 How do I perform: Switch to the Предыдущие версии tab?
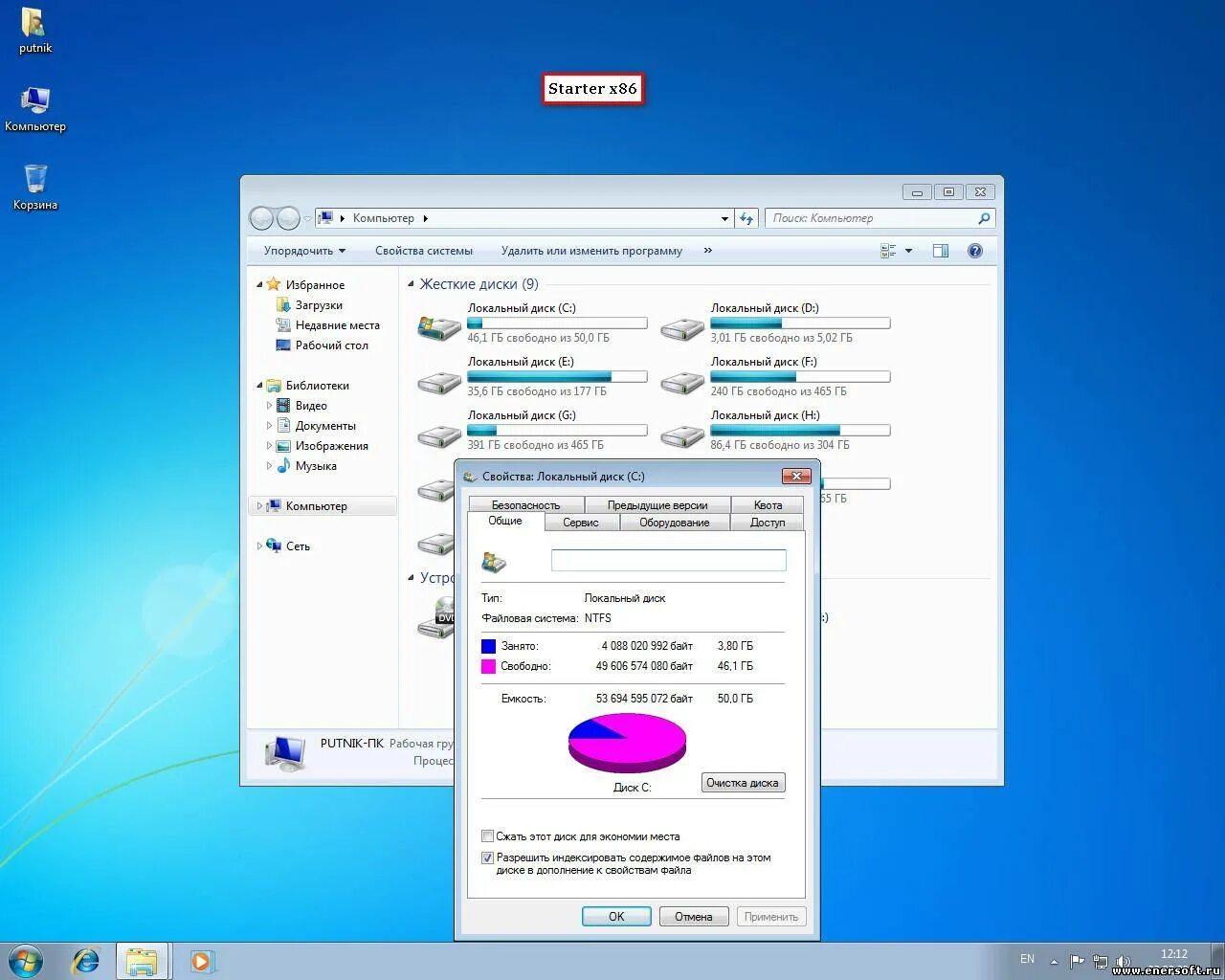coord(657,504)
